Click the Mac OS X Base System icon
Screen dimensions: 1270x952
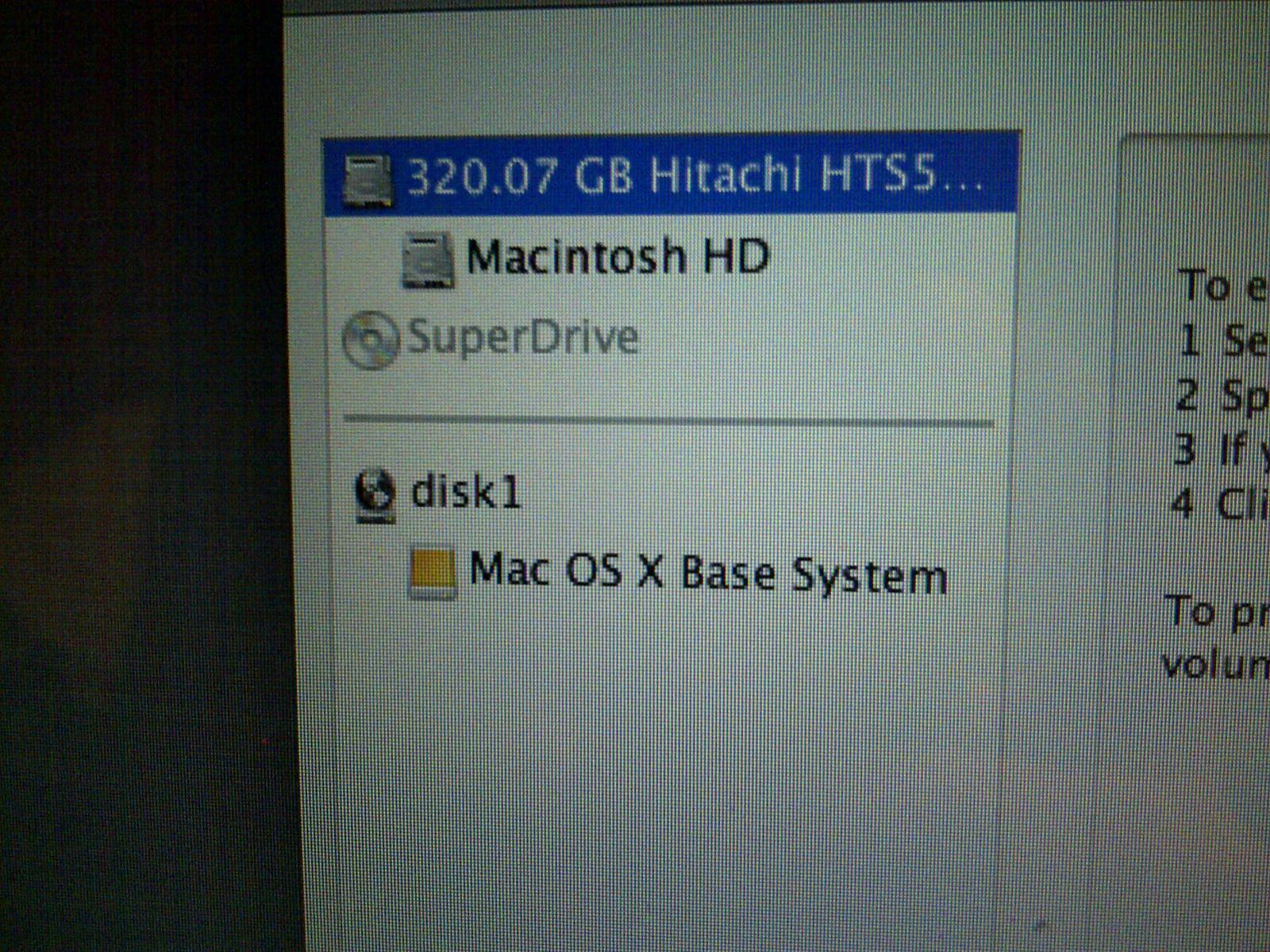(433, 573)
